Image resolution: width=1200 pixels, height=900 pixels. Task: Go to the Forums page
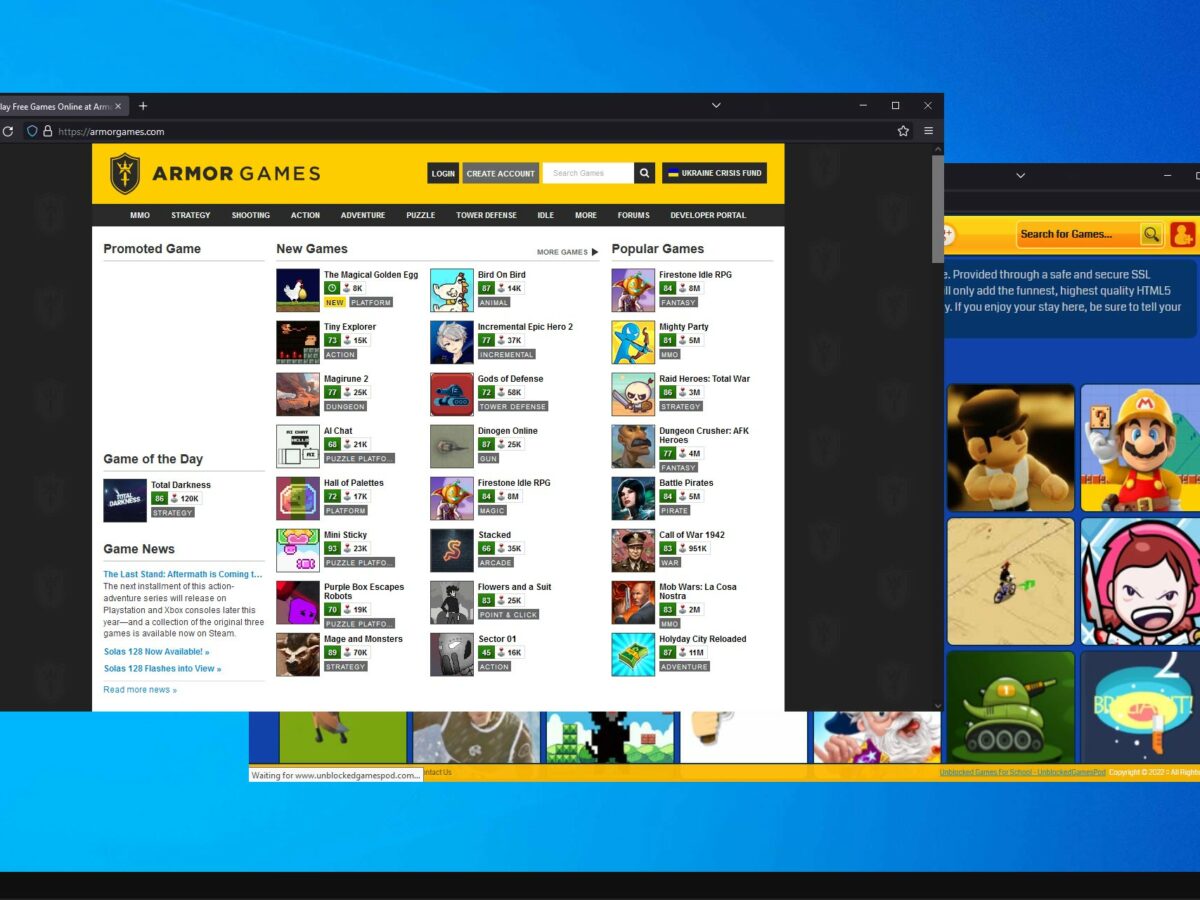(x=634, y=215)
